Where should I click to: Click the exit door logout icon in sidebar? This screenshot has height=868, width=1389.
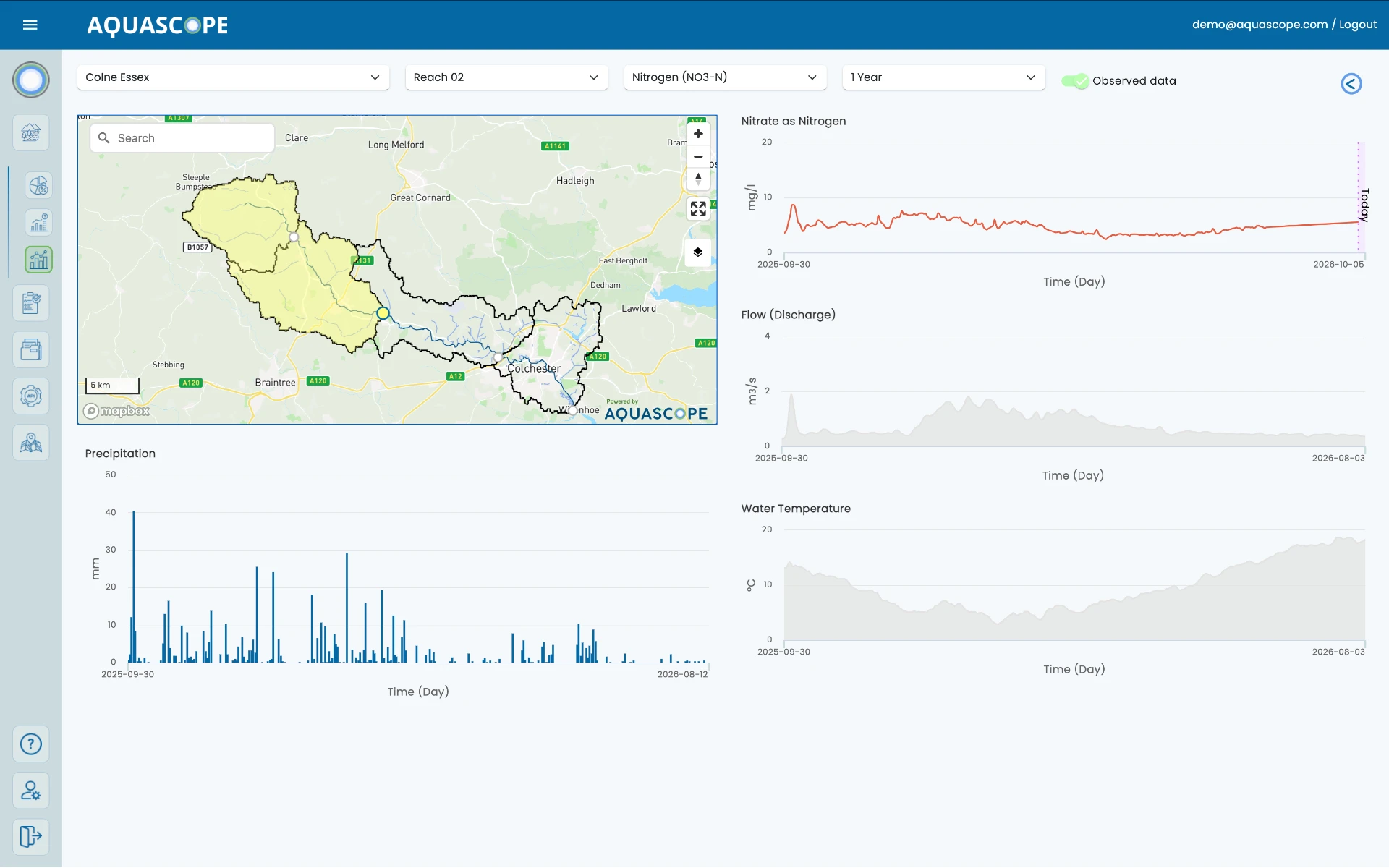pos(30,836)
